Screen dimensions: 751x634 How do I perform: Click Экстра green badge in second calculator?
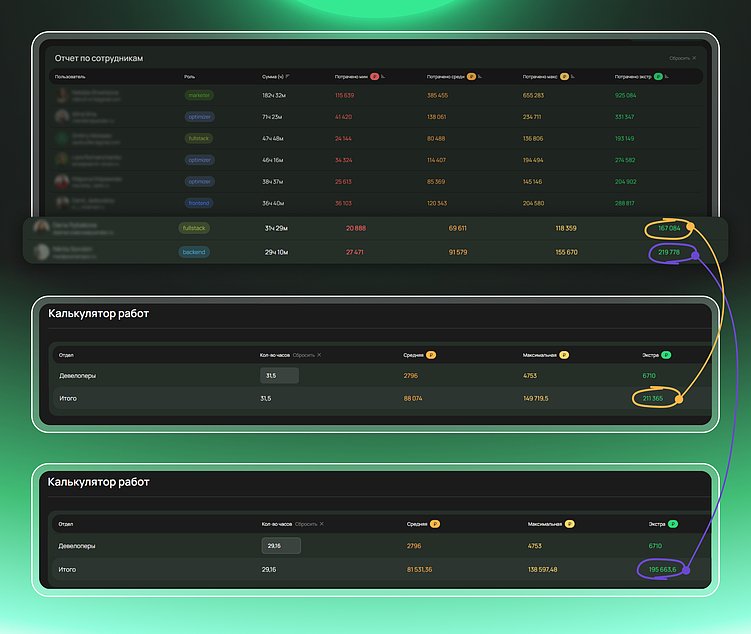tap(673, 524)
